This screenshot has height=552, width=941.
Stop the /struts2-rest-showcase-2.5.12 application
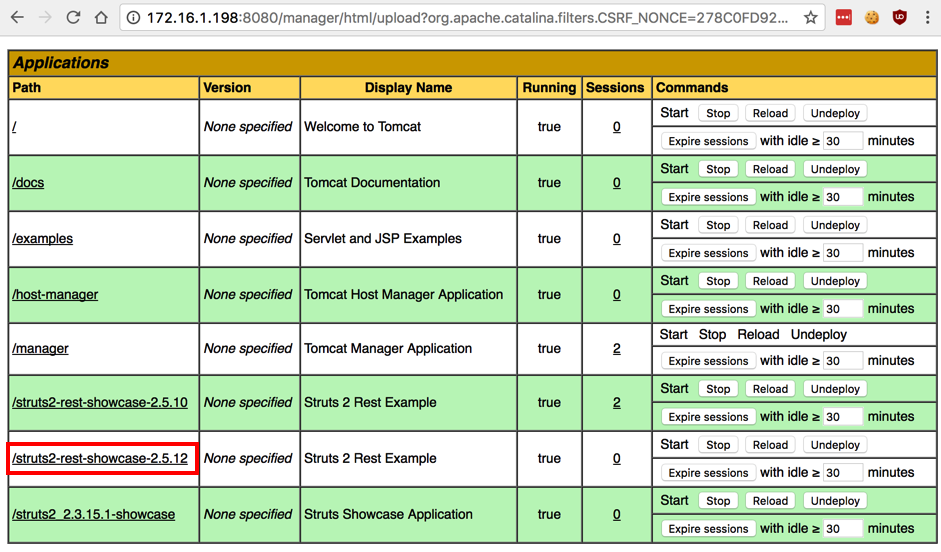718,445
